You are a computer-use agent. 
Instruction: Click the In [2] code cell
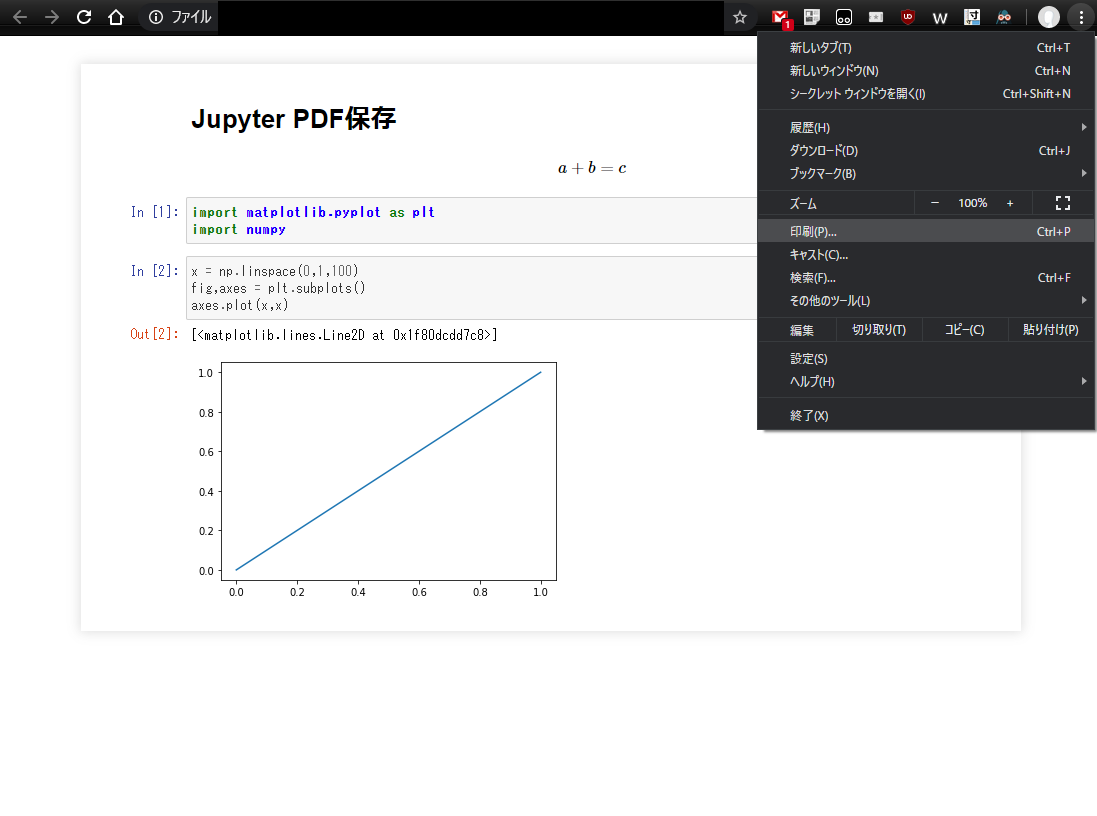(472, 288)
